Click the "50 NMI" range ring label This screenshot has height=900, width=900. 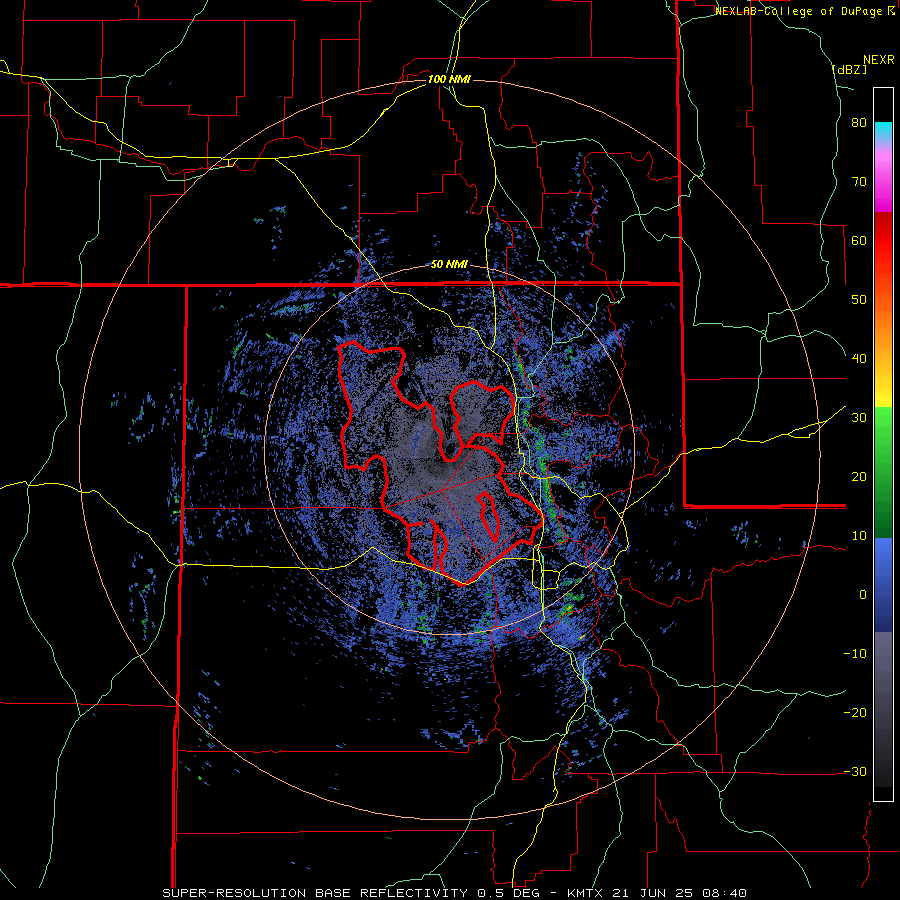[449, 265]
